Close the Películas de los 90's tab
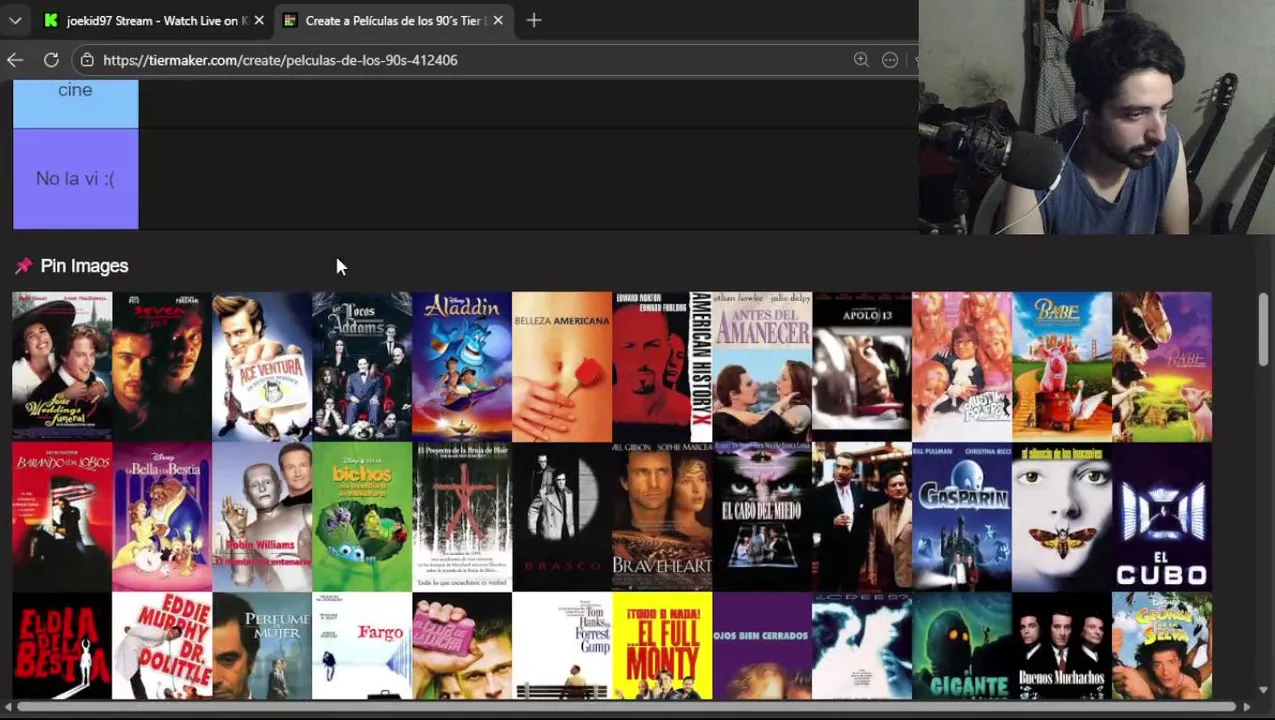1275x720 pixels. coord(498,20)
